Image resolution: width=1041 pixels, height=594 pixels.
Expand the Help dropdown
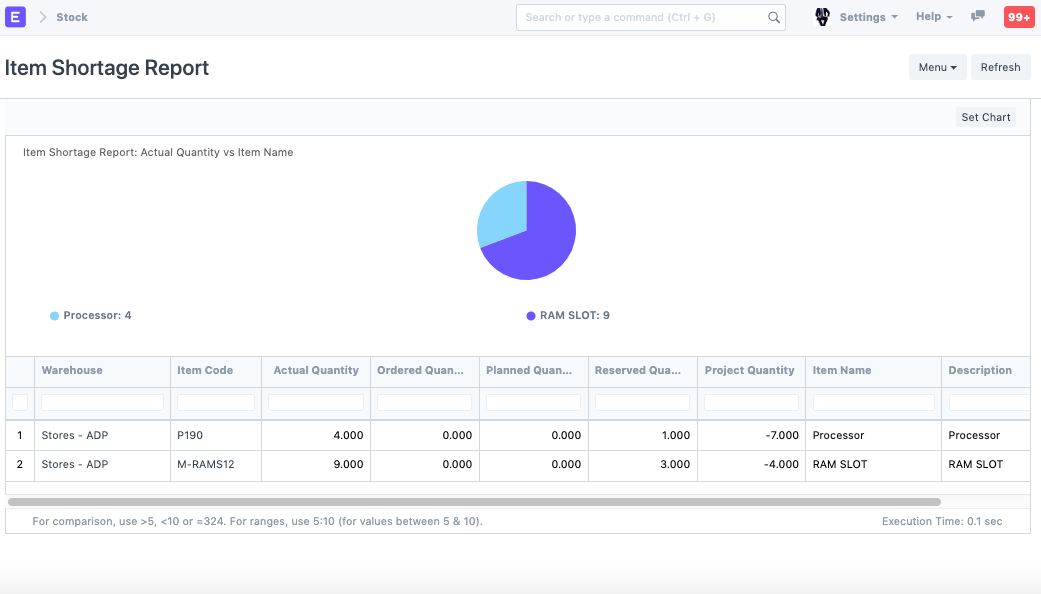[933, 17]
